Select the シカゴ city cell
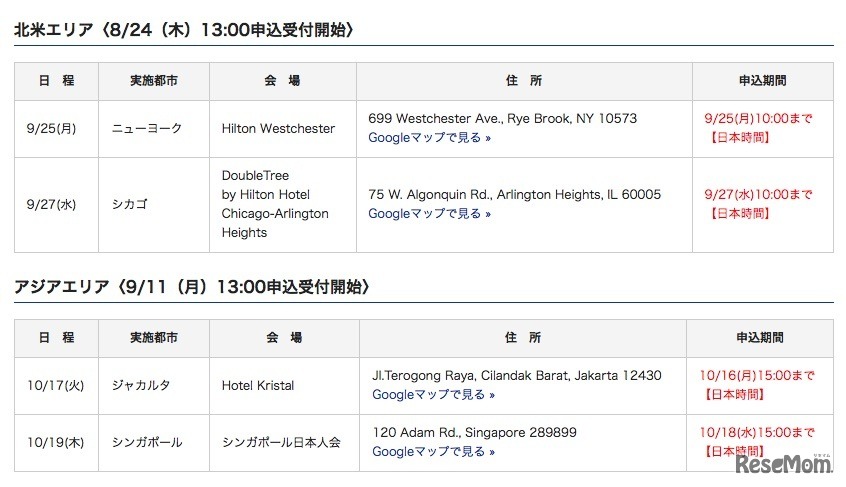846x487 pixels. tap(131, 205)
